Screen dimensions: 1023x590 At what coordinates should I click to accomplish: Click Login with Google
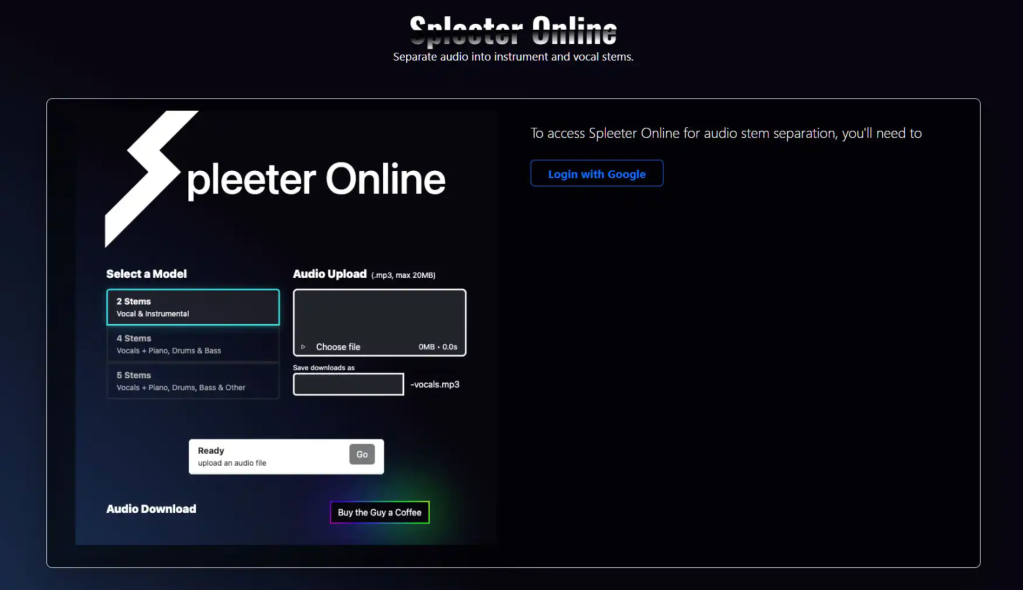coord(597,173)
